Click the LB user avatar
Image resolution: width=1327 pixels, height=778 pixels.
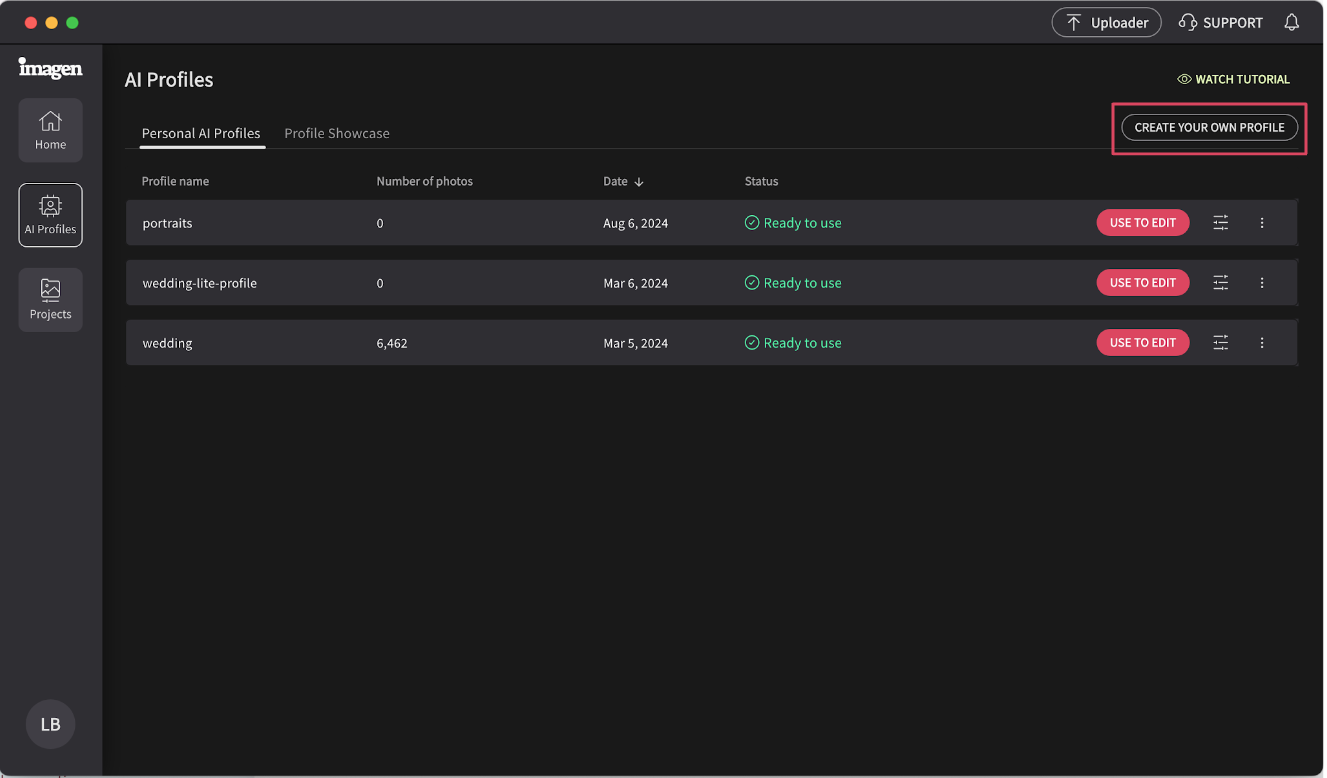coord(50,724)
